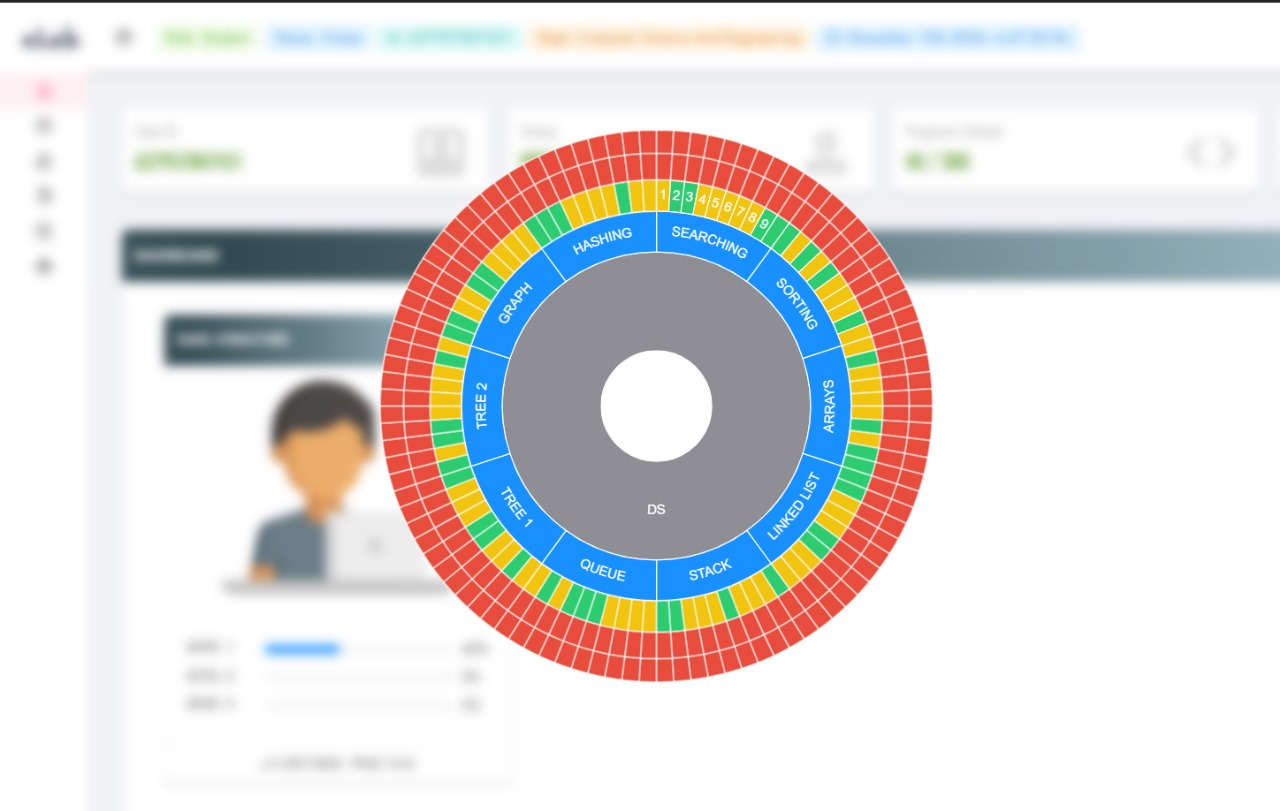Click the STACK topic segment
The height and width of the screenshot is (811, 1280).
point(710,571)
